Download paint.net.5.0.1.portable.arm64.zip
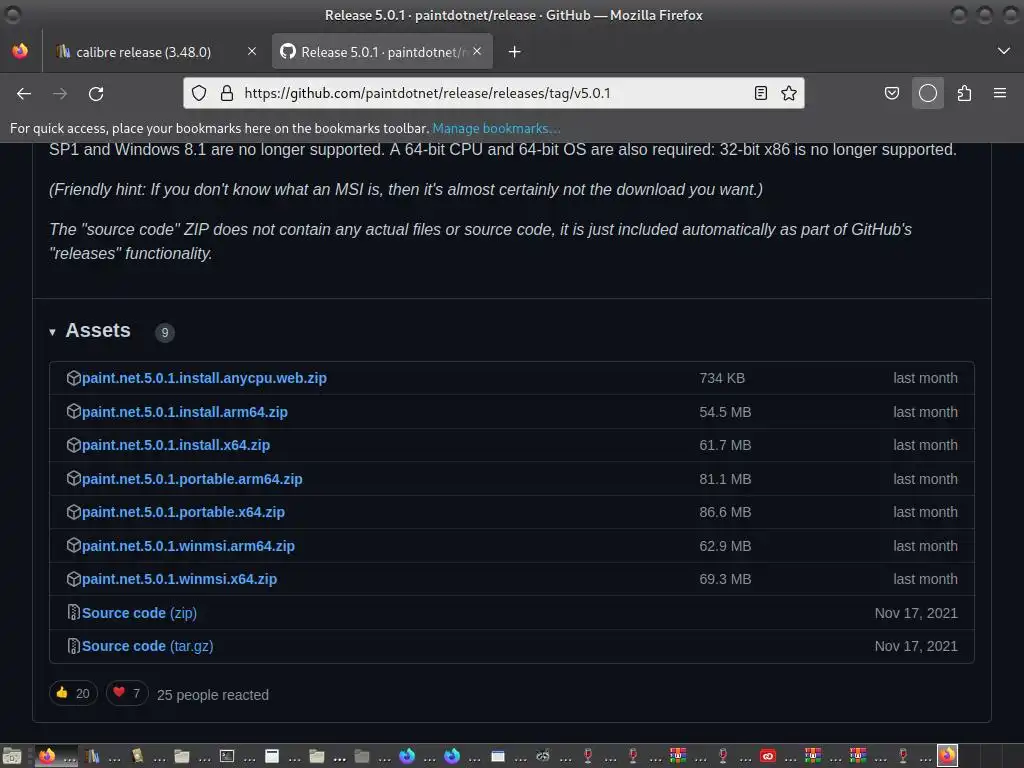 tap(192, 479)
